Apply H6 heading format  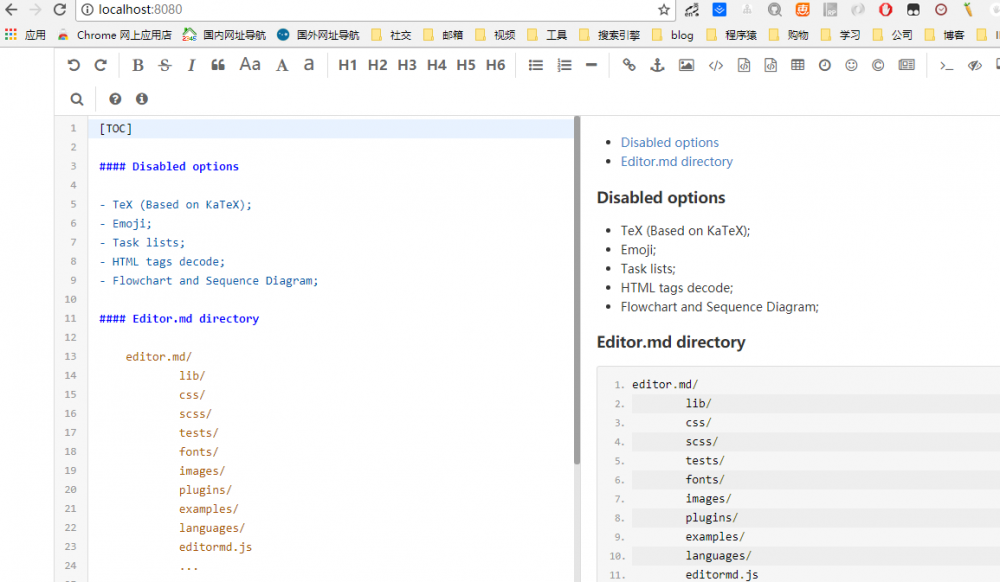495,64
